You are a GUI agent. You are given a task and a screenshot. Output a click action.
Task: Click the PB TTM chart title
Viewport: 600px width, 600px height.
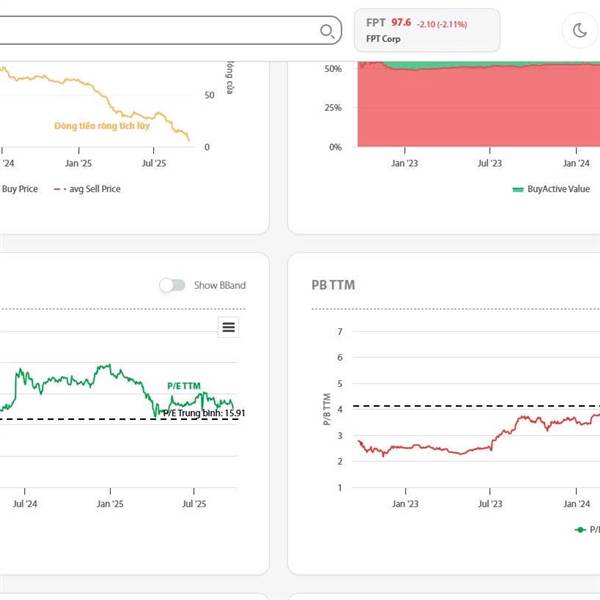coord(333,285)
